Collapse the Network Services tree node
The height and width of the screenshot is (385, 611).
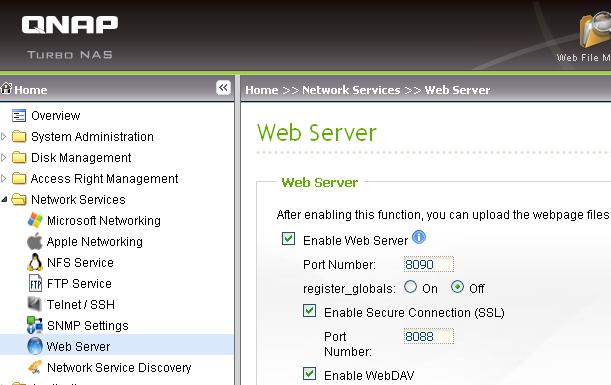4,200
